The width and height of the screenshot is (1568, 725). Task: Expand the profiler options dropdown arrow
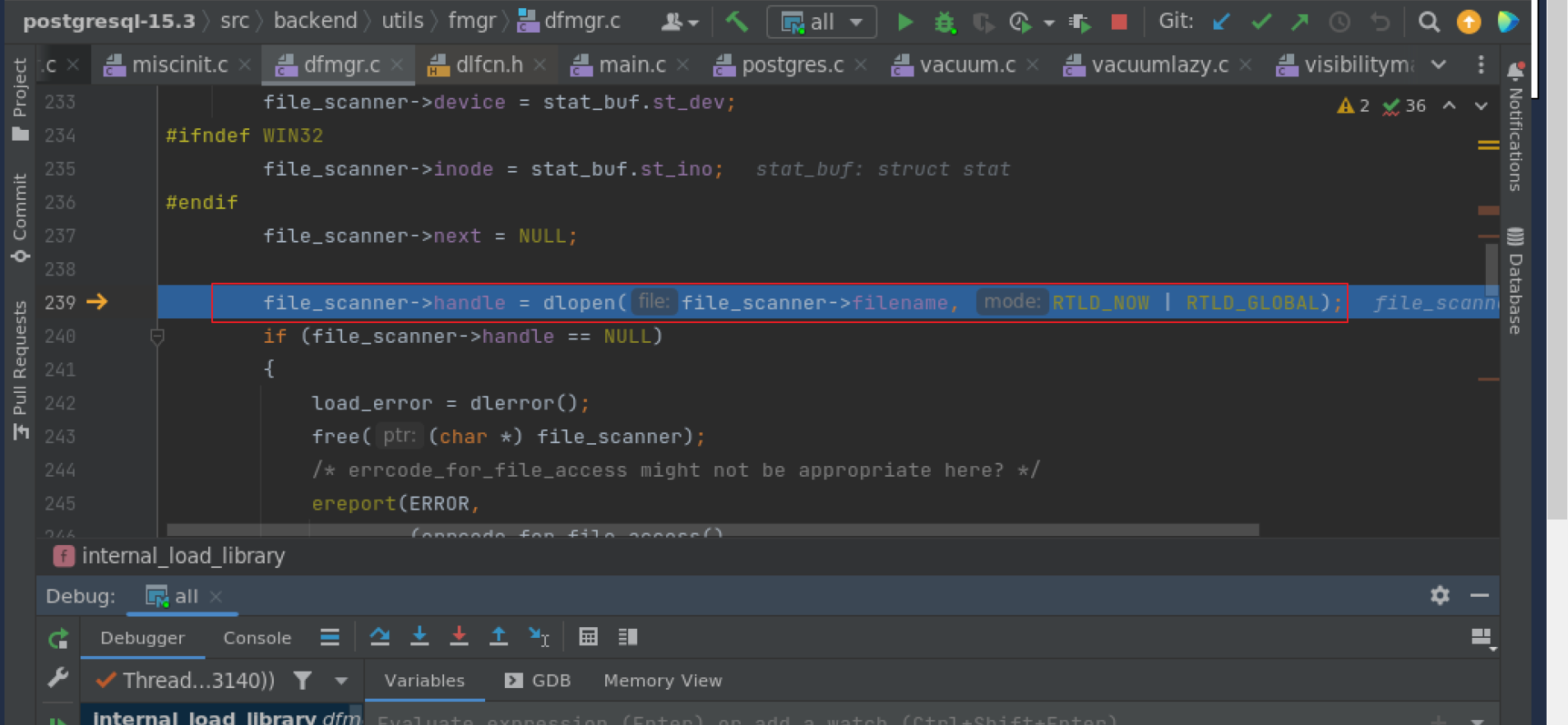[x=1048, y=23]
